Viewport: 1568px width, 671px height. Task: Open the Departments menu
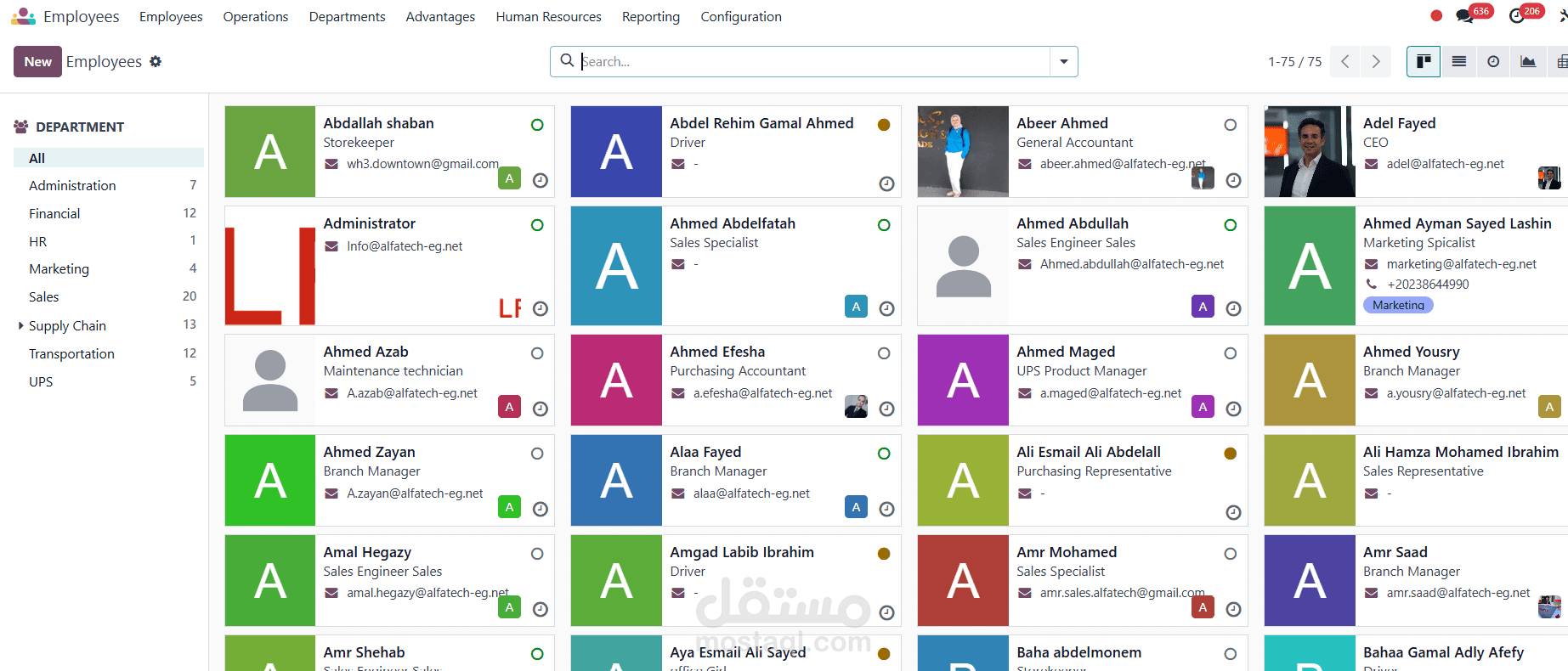click(347, 16)
